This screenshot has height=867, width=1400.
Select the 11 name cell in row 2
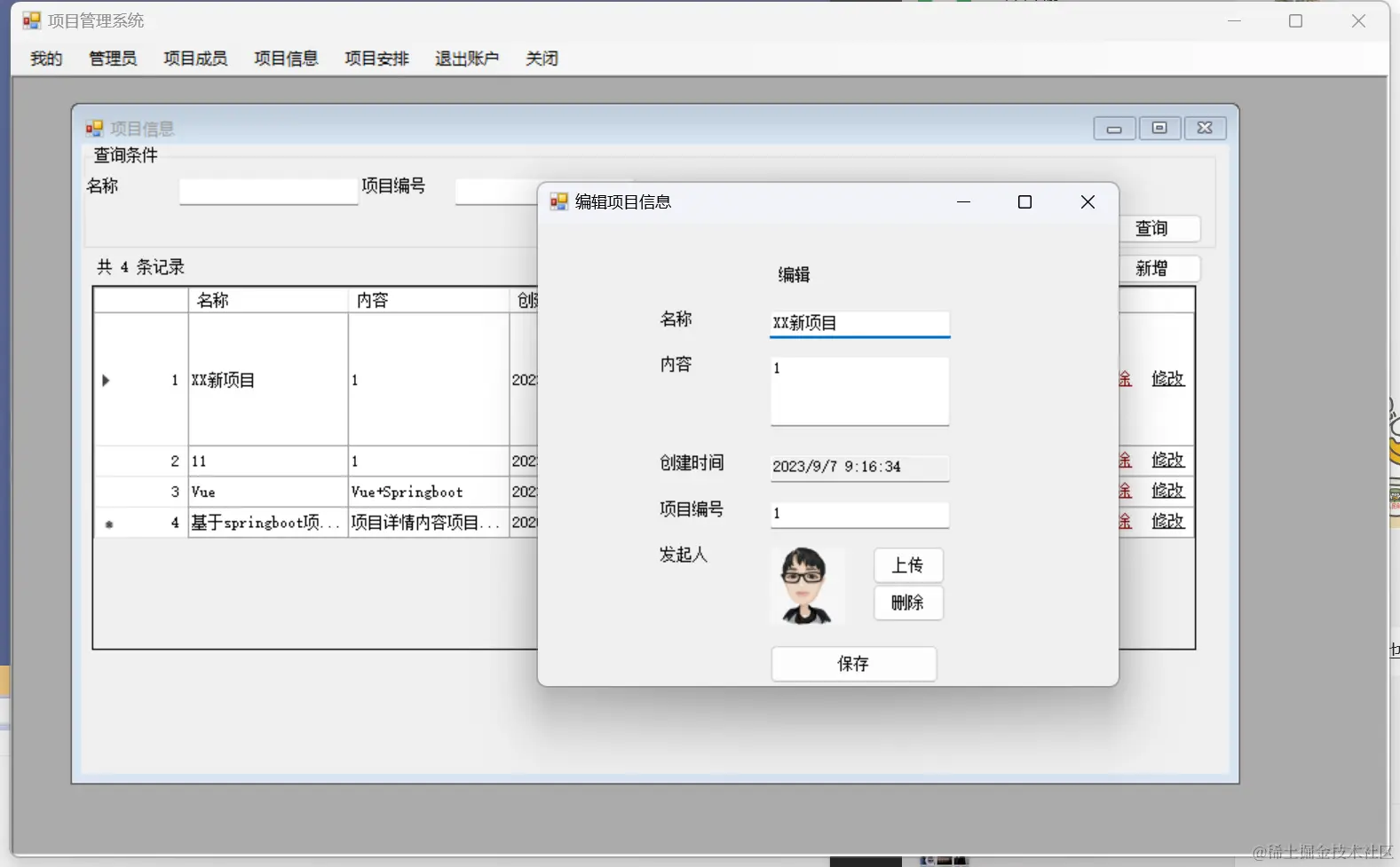point(268,461)
